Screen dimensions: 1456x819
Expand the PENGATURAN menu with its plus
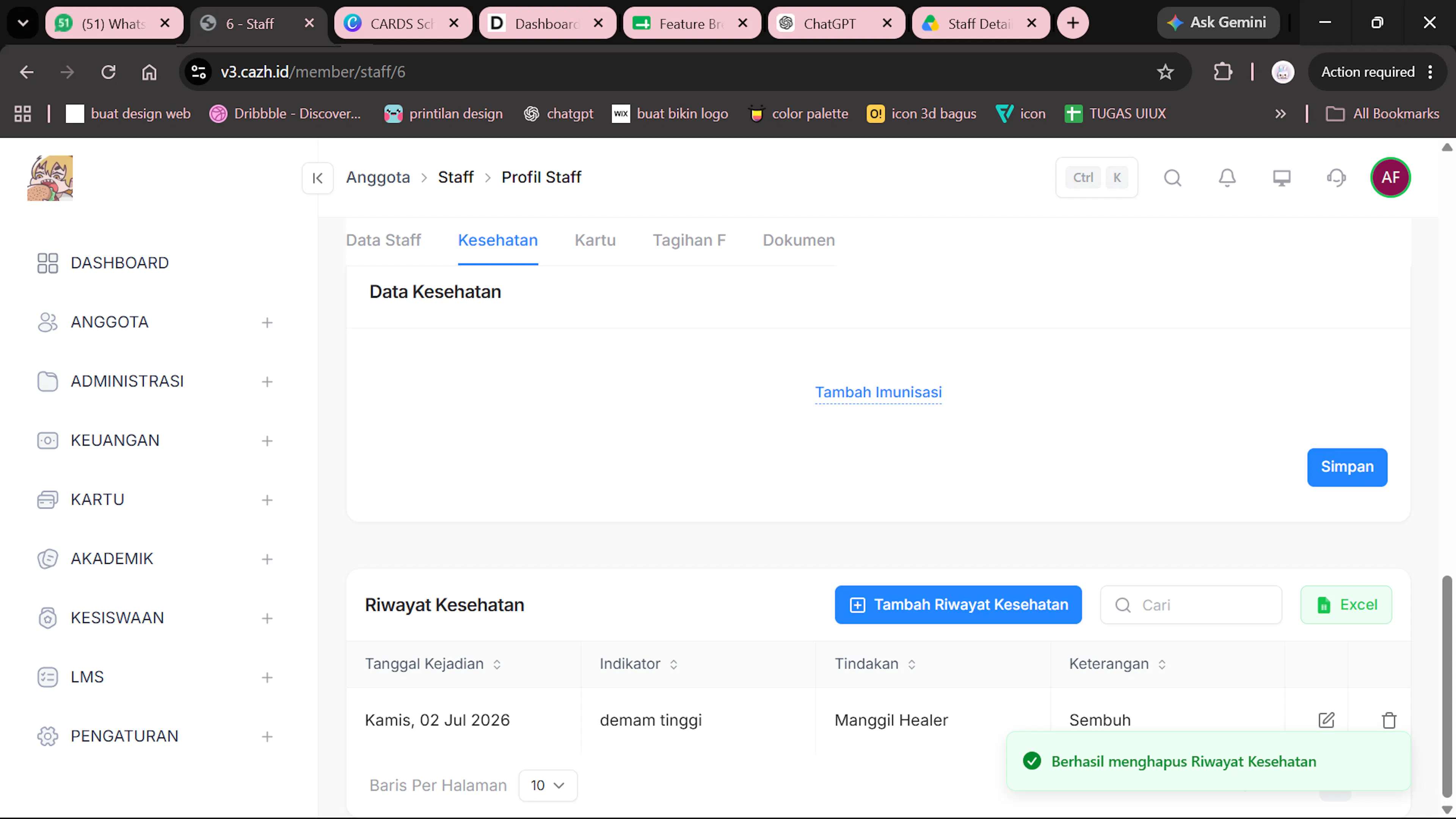click(x=267, y=736)
